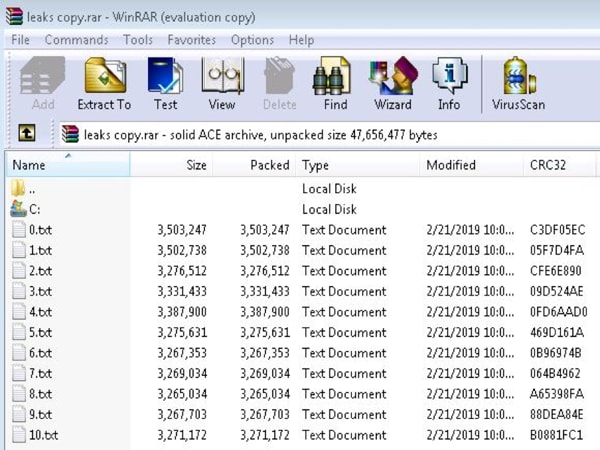Image resolution: width=600 pixels, height=450 pixels.
Task: Open the Commands menu
Action: click(x=77, y=40)
